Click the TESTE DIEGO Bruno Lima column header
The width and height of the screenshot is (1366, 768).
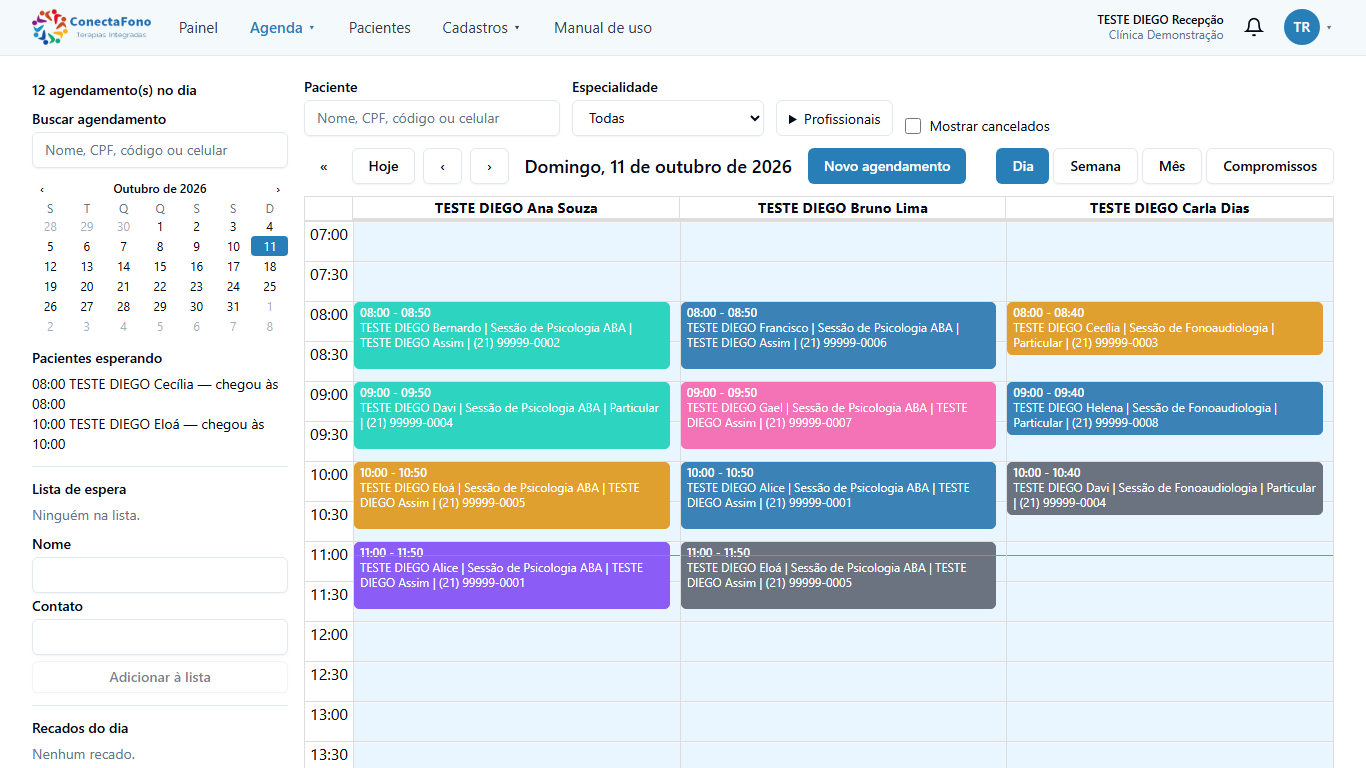tap(843, 208)
